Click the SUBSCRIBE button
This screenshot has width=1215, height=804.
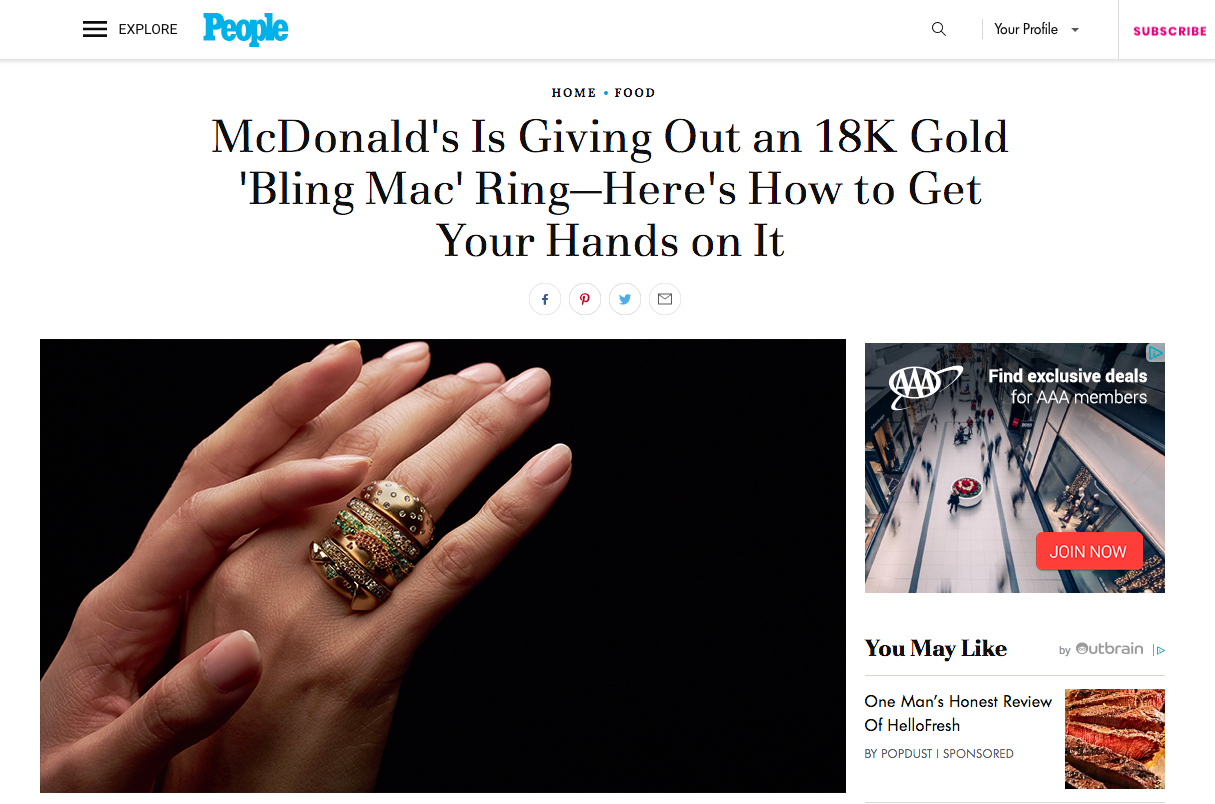coord(1169,31)
